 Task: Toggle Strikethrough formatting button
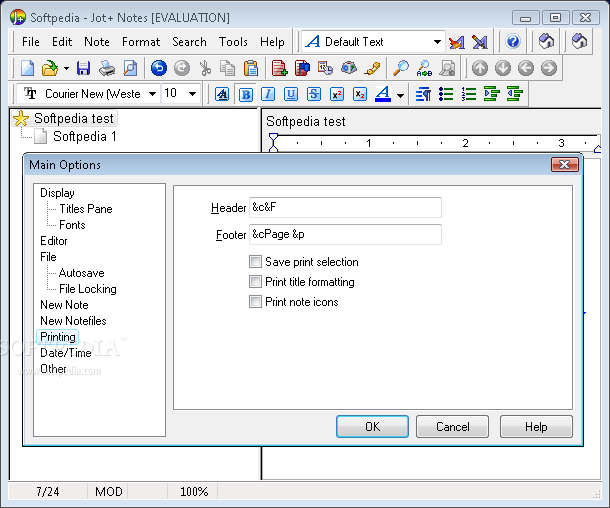click(x=314, y=94)
